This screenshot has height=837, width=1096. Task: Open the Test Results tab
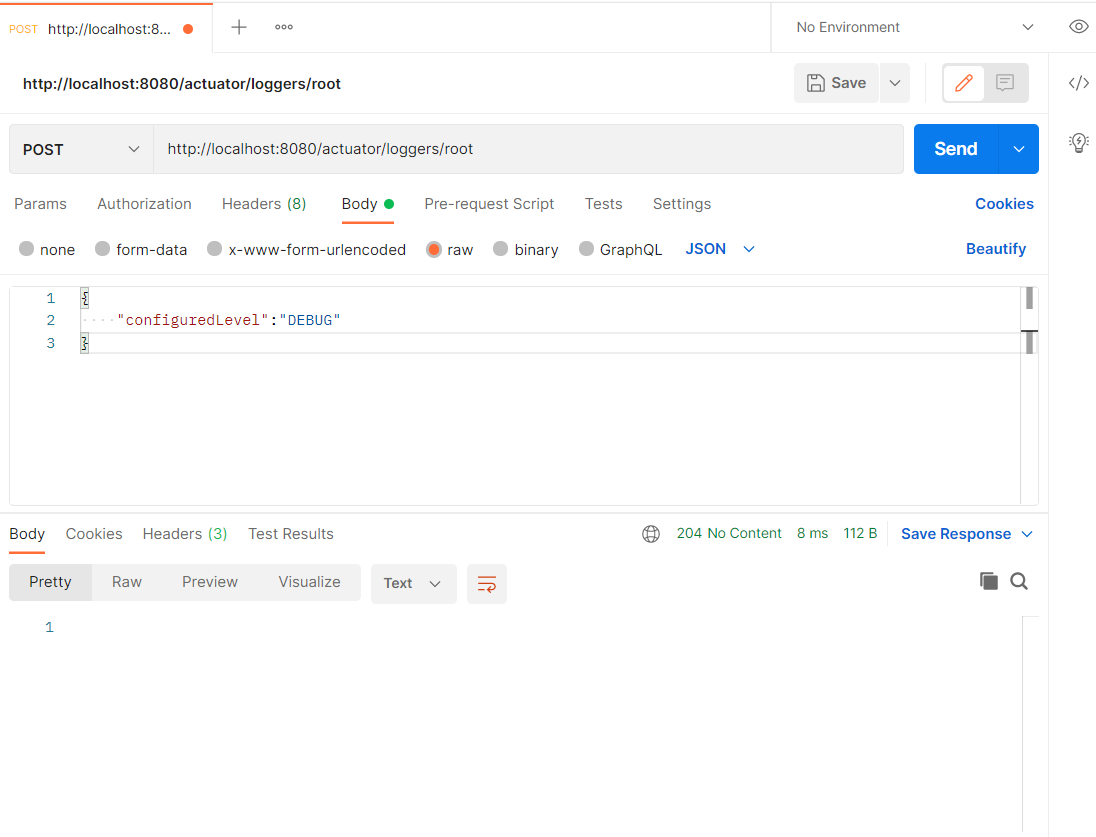pos(291,534)
